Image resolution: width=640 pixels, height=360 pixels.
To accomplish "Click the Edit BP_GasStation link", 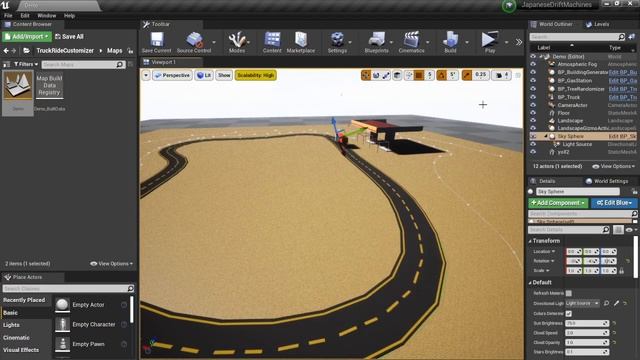I will point(622,80).
